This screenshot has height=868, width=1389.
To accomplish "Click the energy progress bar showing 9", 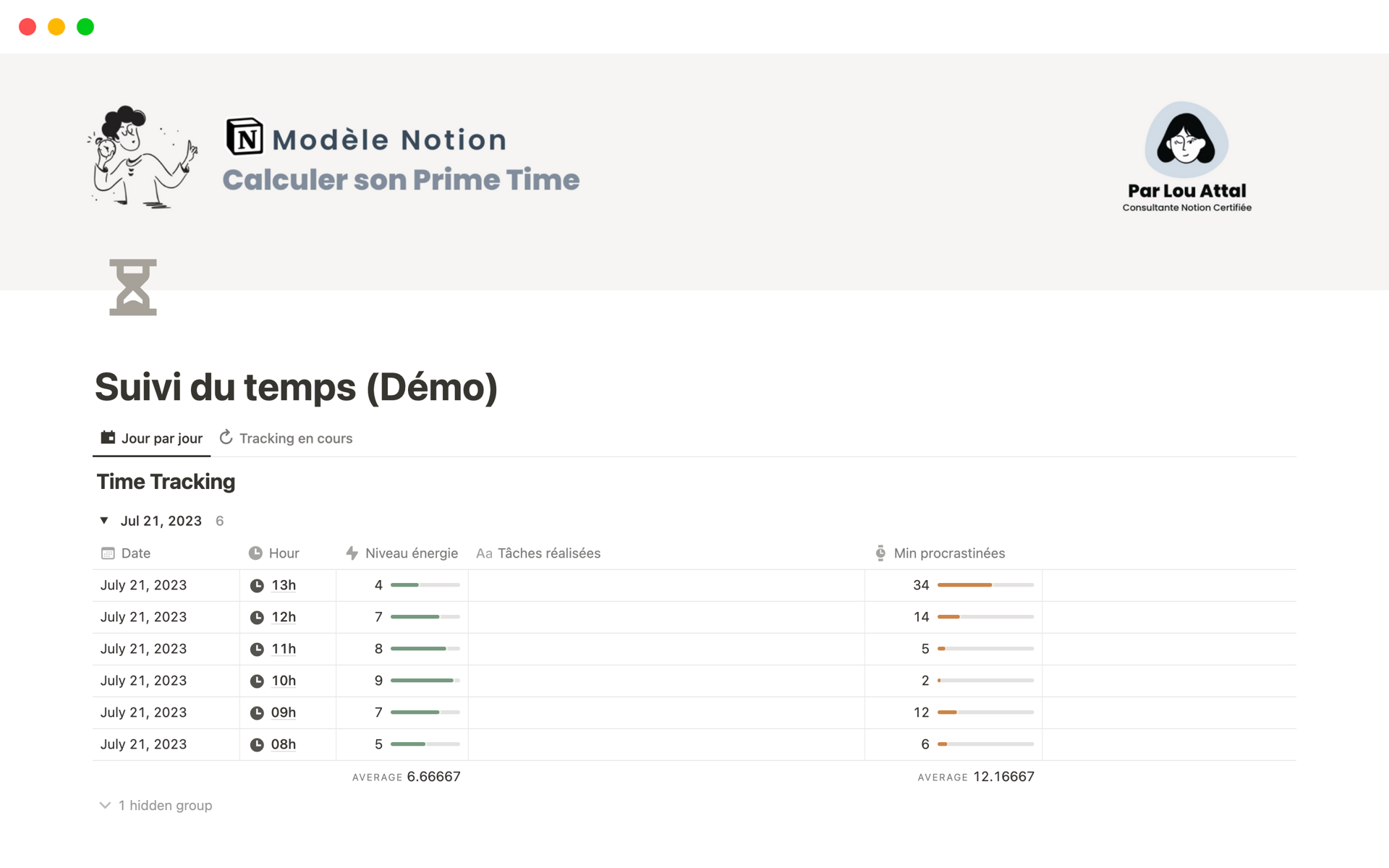I will click(425, 681).
